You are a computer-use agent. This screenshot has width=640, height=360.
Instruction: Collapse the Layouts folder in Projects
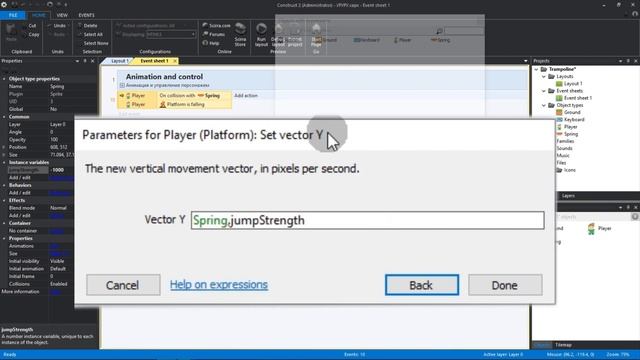(x=544, y=77)
